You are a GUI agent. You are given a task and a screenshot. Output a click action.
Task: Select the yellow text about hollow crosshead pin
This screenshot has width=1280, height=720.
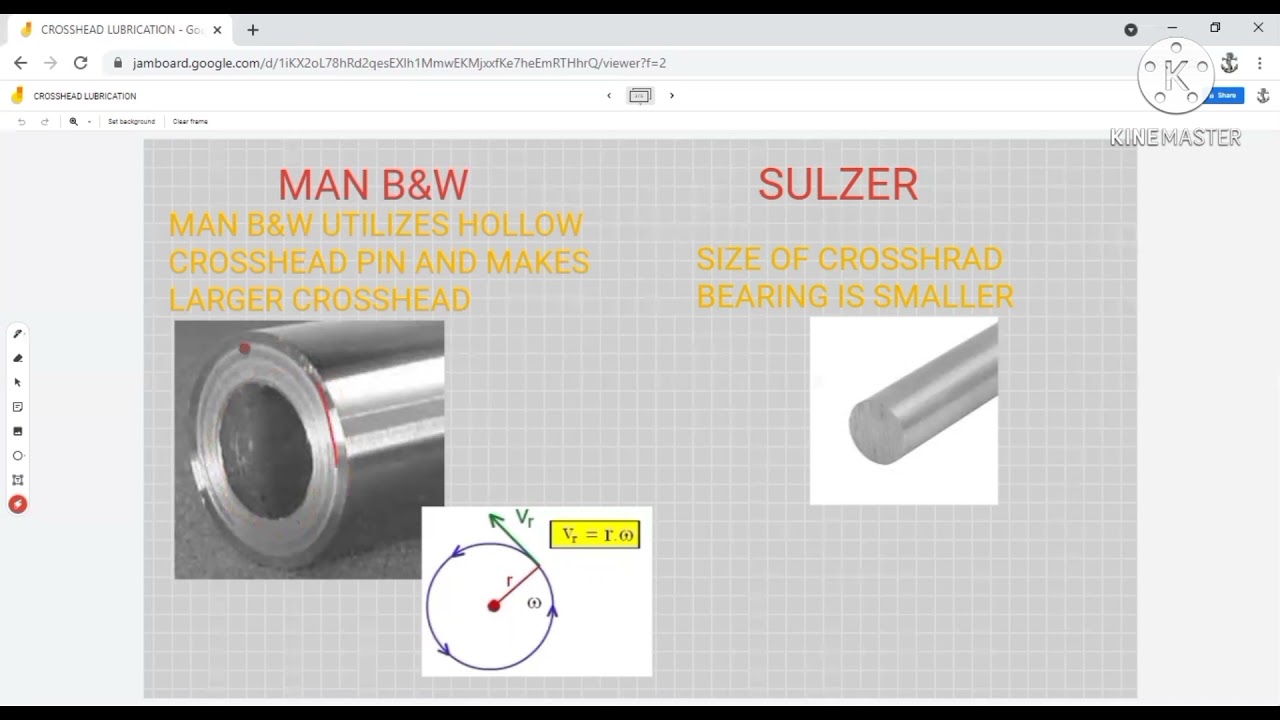379,262
